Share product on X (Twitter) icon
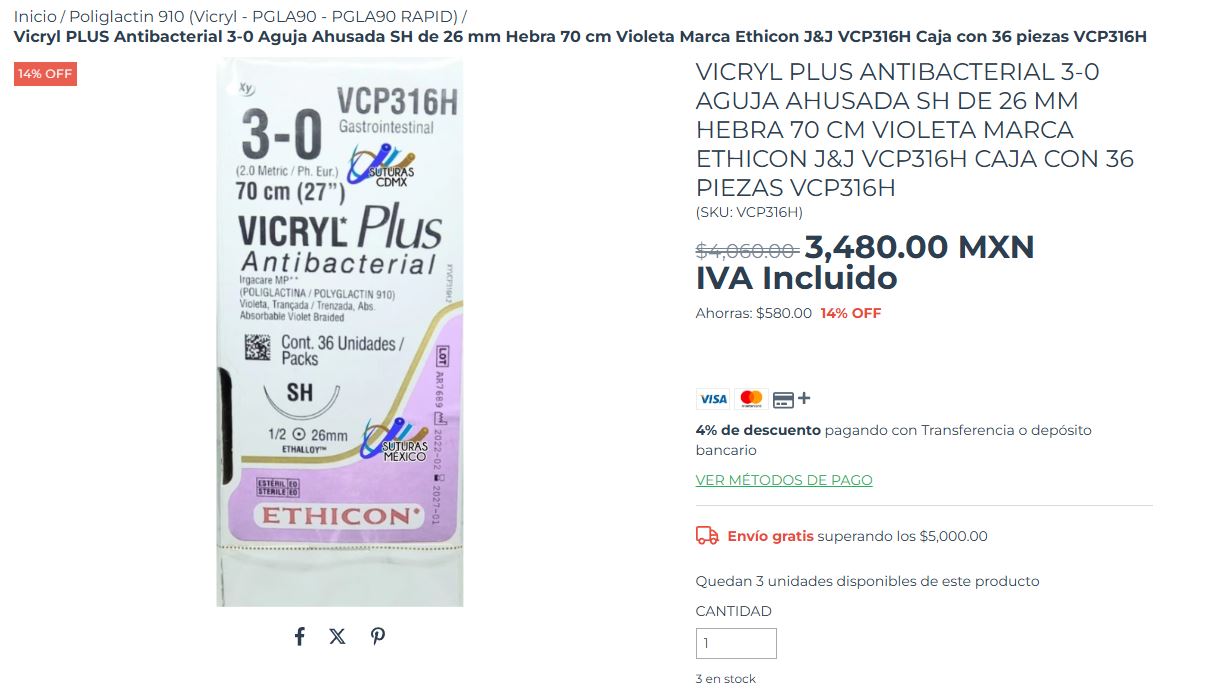1205x698 pixels. (338, 636)
